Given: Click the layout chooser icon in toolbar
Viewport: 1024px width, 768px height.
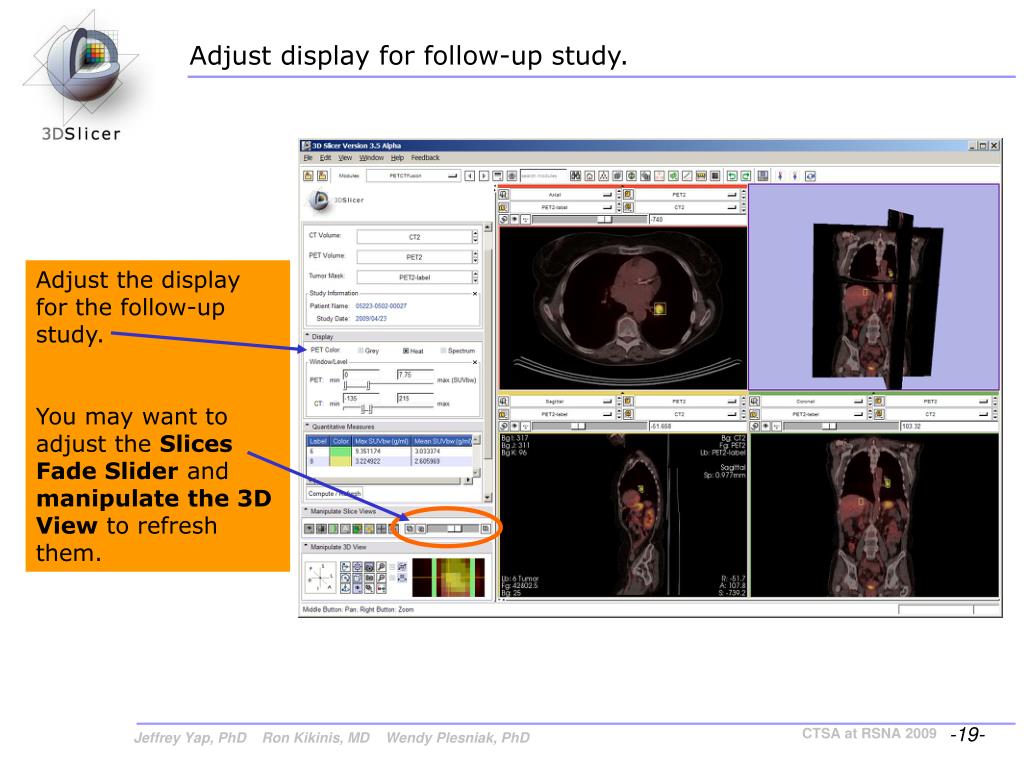Looking at the screenshot, I should [762, 176].
